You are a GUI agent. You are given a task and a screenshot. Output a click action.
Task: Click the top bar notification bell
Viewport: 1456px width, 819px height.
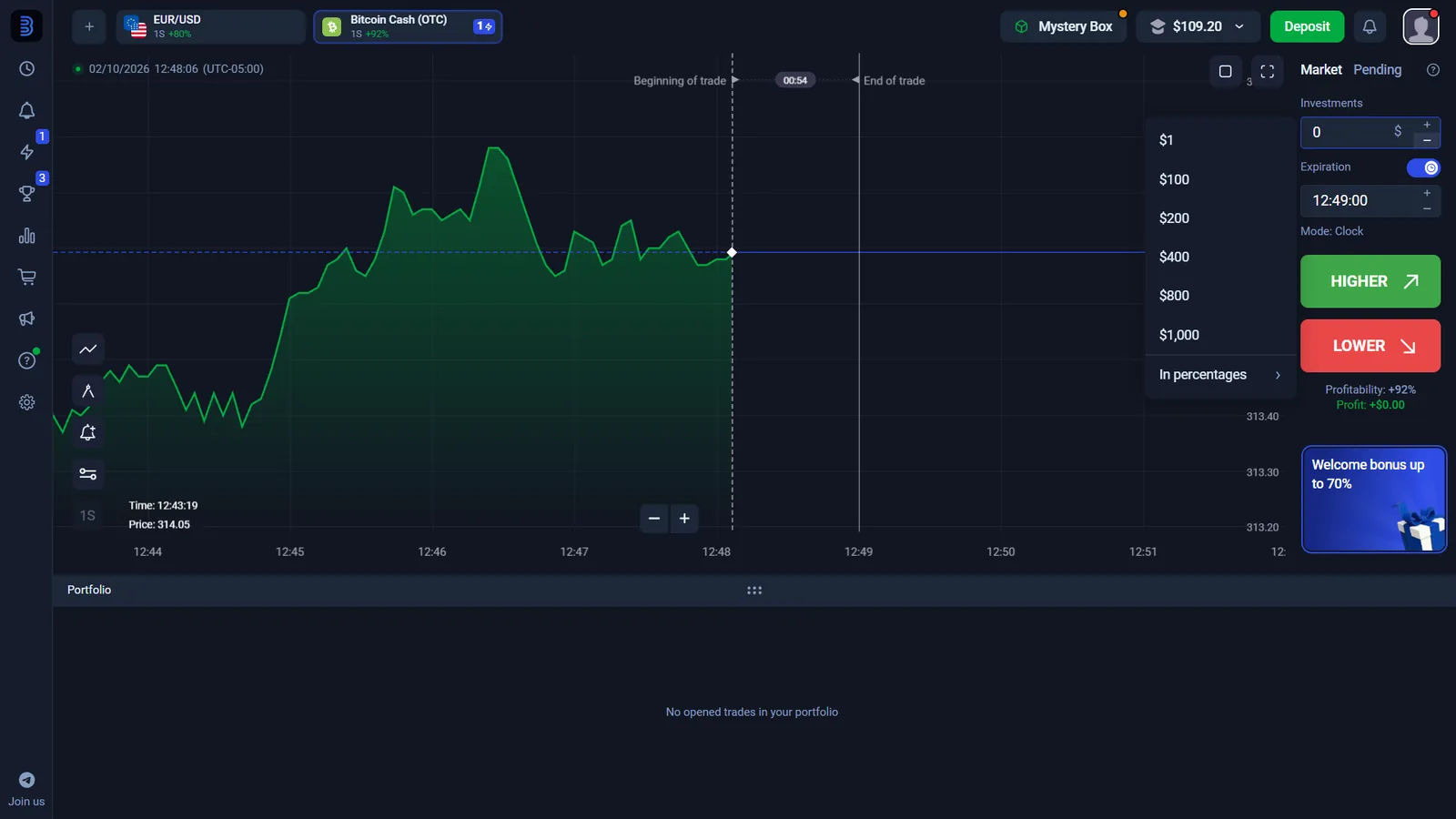1370,26
